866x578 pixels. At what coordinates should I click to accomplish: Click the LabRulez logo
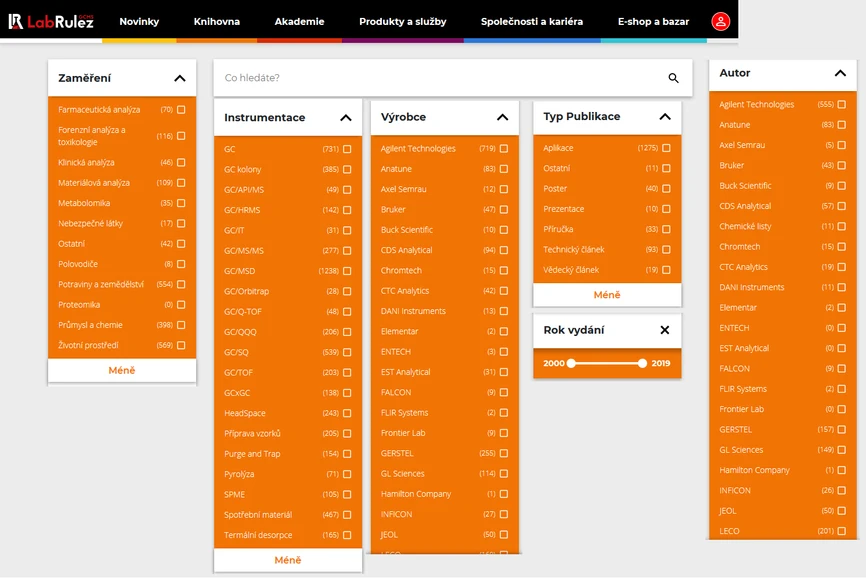click(x=51, y=21)
